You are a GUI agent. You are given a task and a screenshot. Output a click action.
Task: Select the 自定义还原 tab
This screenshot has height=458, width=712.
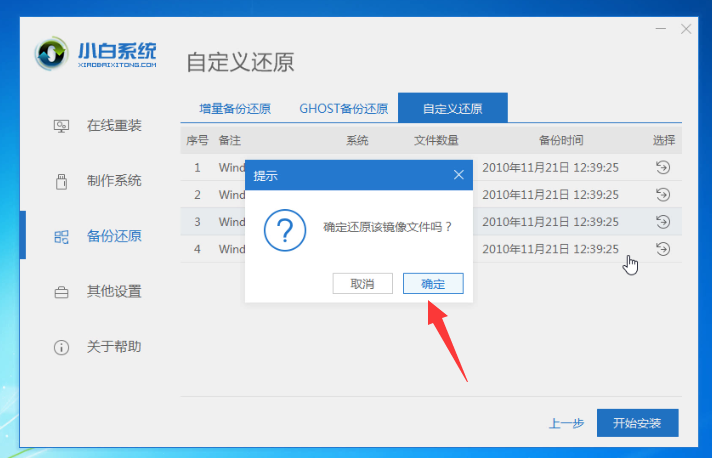pos(453,108)
